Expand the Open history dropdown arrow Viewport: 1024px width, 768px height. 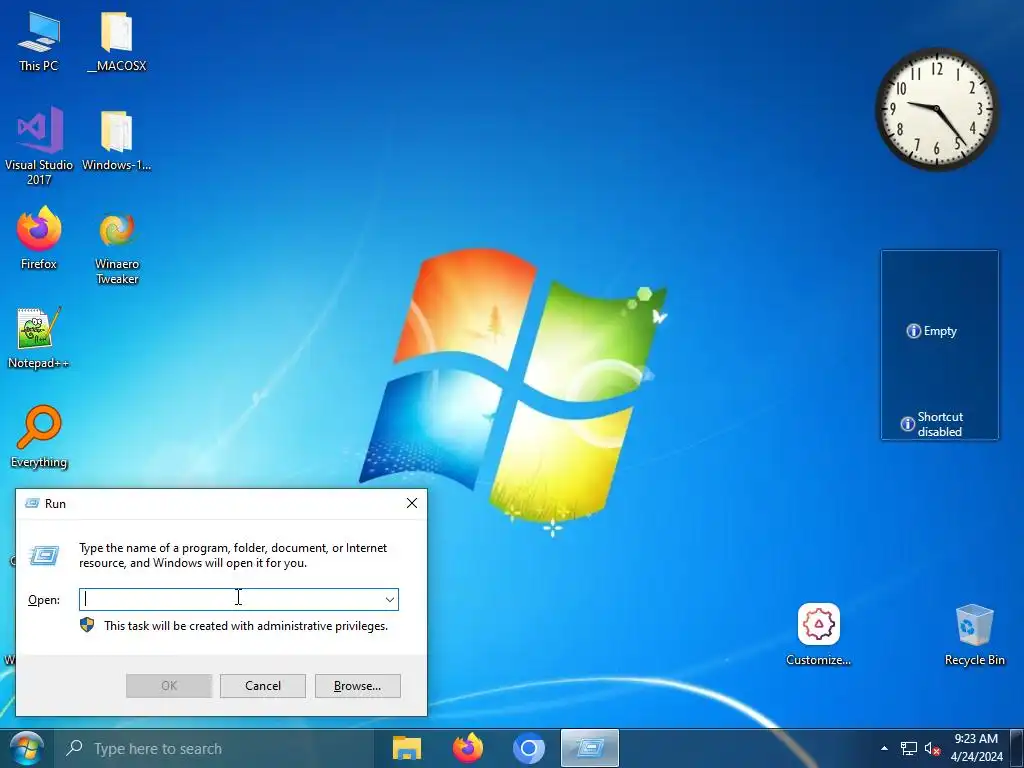390,600
